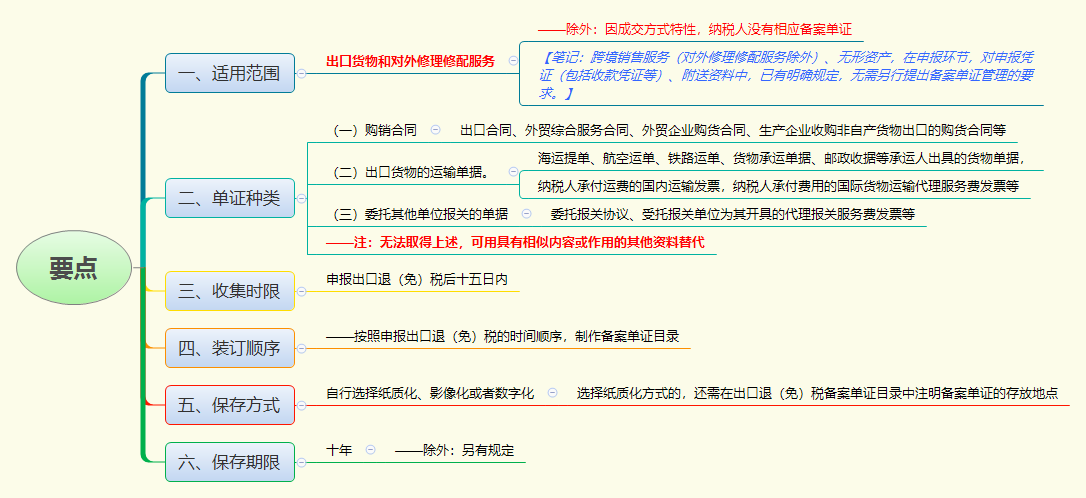Select the red 出口货物和对外修理修配服务 text
Screen dimensions: 1086x498
(x=411, y=61)
